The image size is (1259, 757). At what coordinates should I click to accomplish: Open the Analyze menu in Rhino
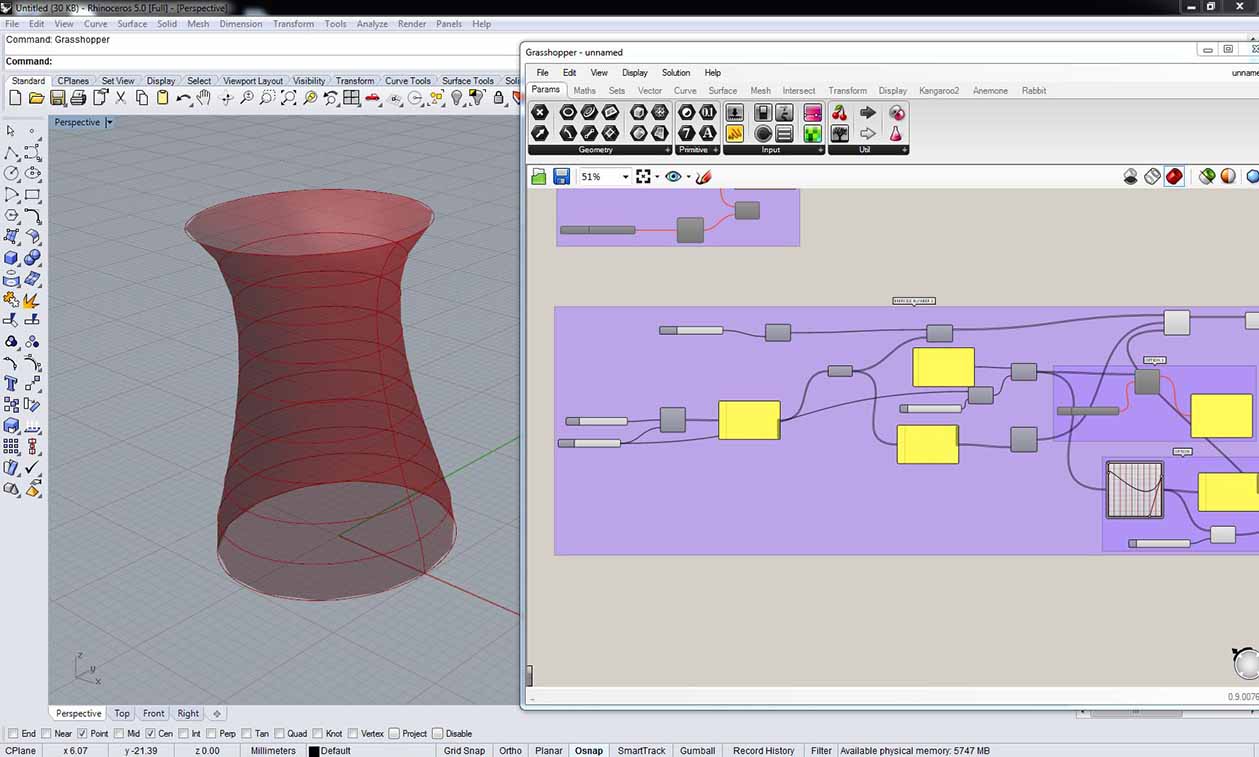click(x=372, y=24)
